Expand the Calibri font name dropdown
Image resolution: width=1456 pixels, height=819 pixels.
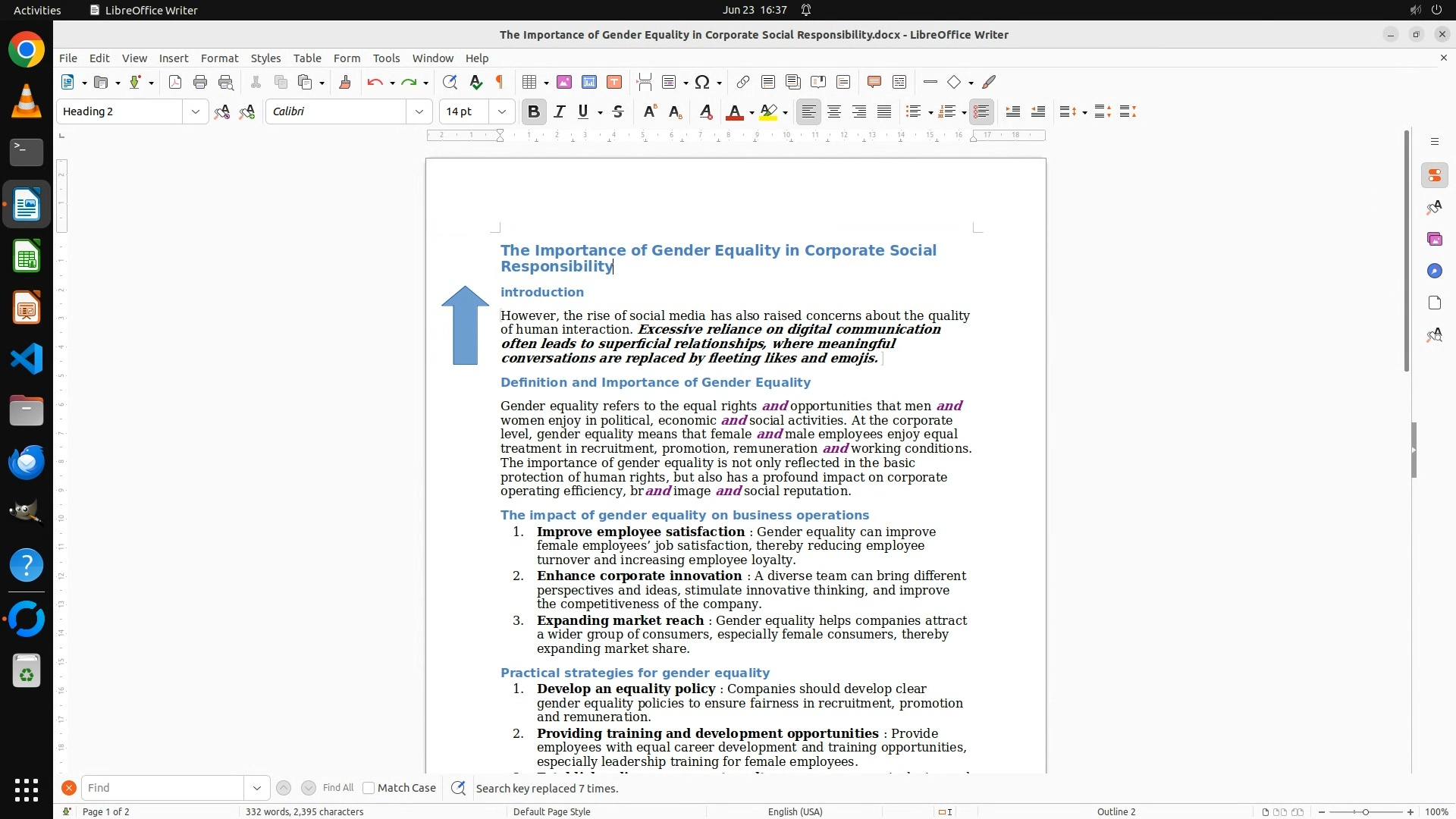point(419,112)
